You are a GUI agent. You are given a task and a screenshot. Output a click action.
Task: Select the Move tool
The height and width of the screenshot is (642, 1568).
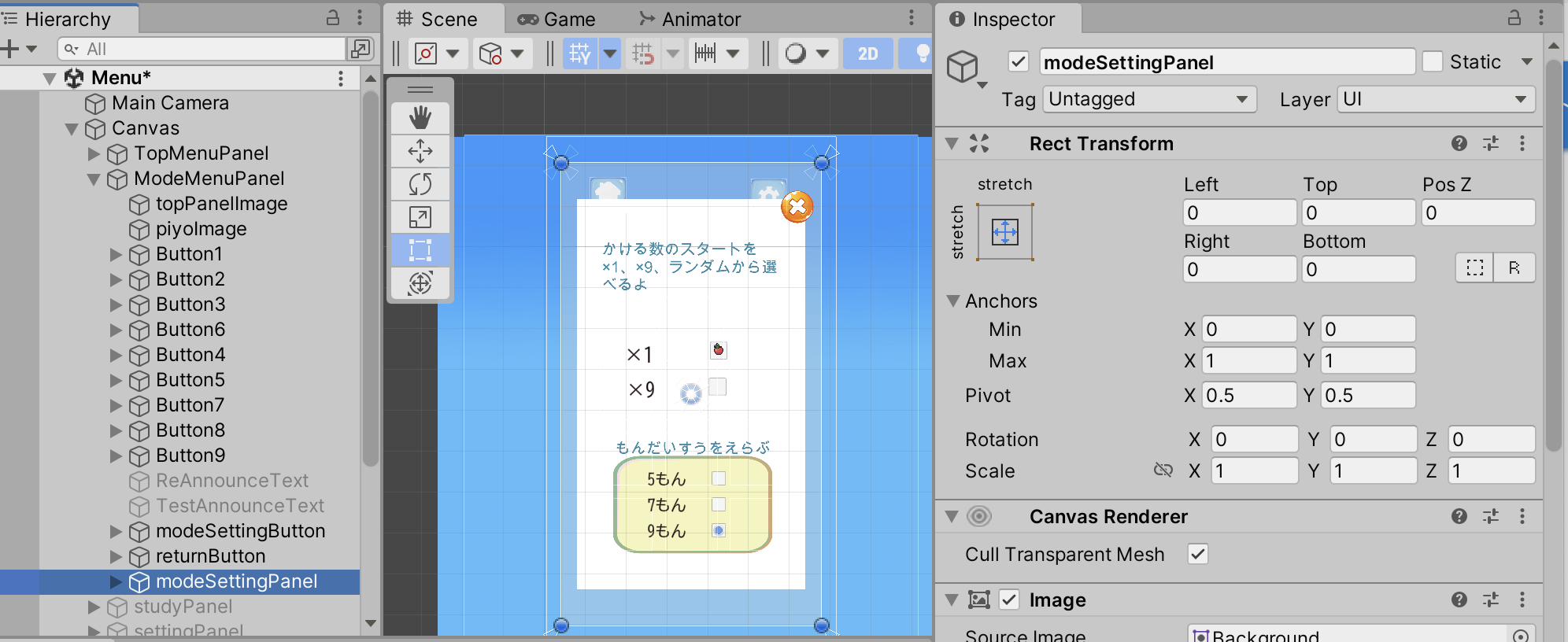420,151
